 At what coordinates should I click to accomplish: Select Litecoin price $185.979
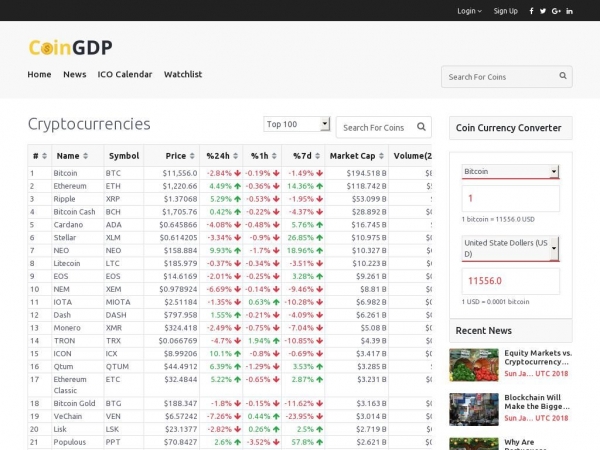[181, 263]
